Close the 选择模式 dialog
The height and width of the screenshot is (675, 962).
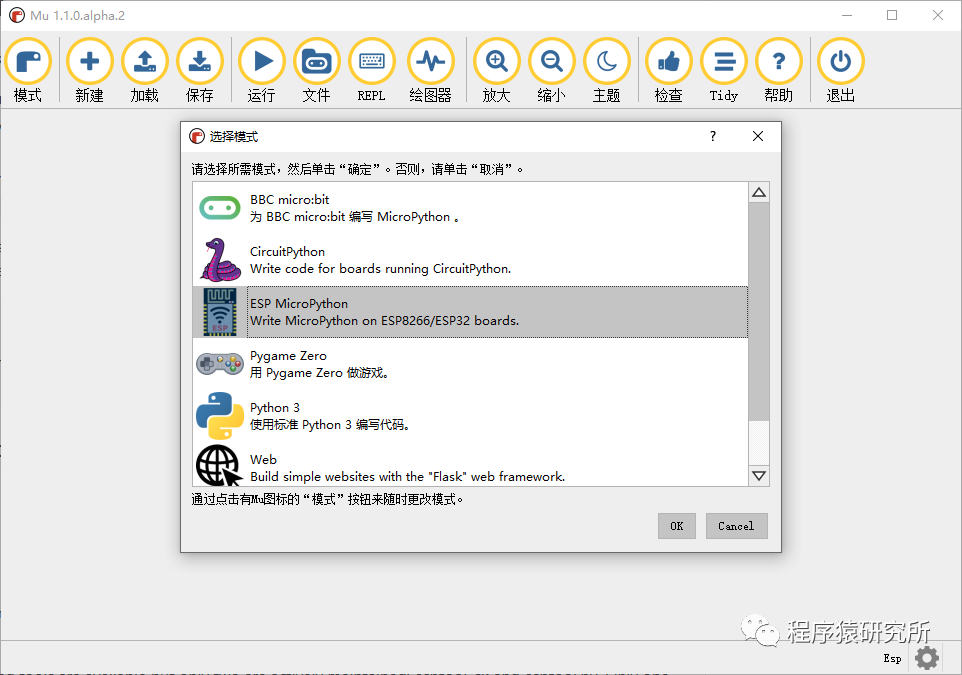758,136
